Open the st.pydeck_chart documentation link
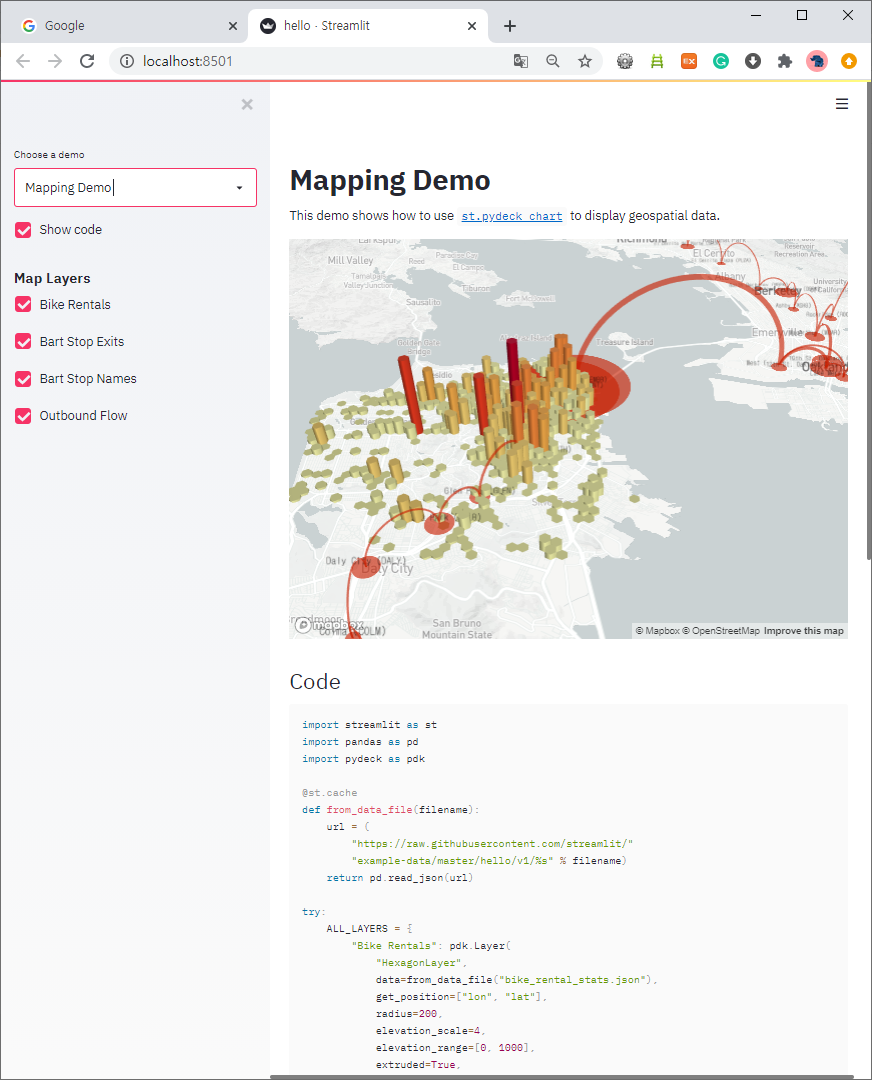The image size is (872, 1080). pos(512,216)
